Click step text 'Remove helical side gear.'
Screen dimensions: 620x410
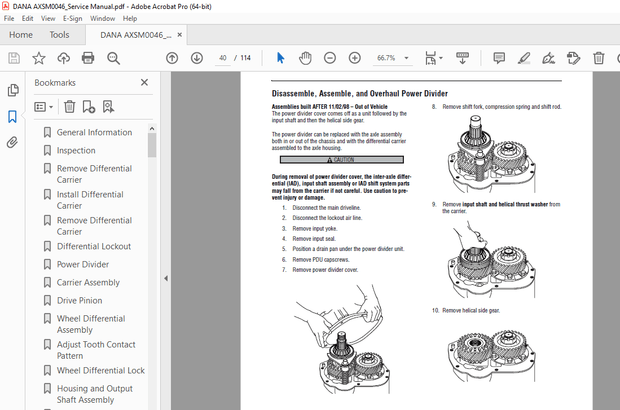pyautogui.click(x=471, y=310)
